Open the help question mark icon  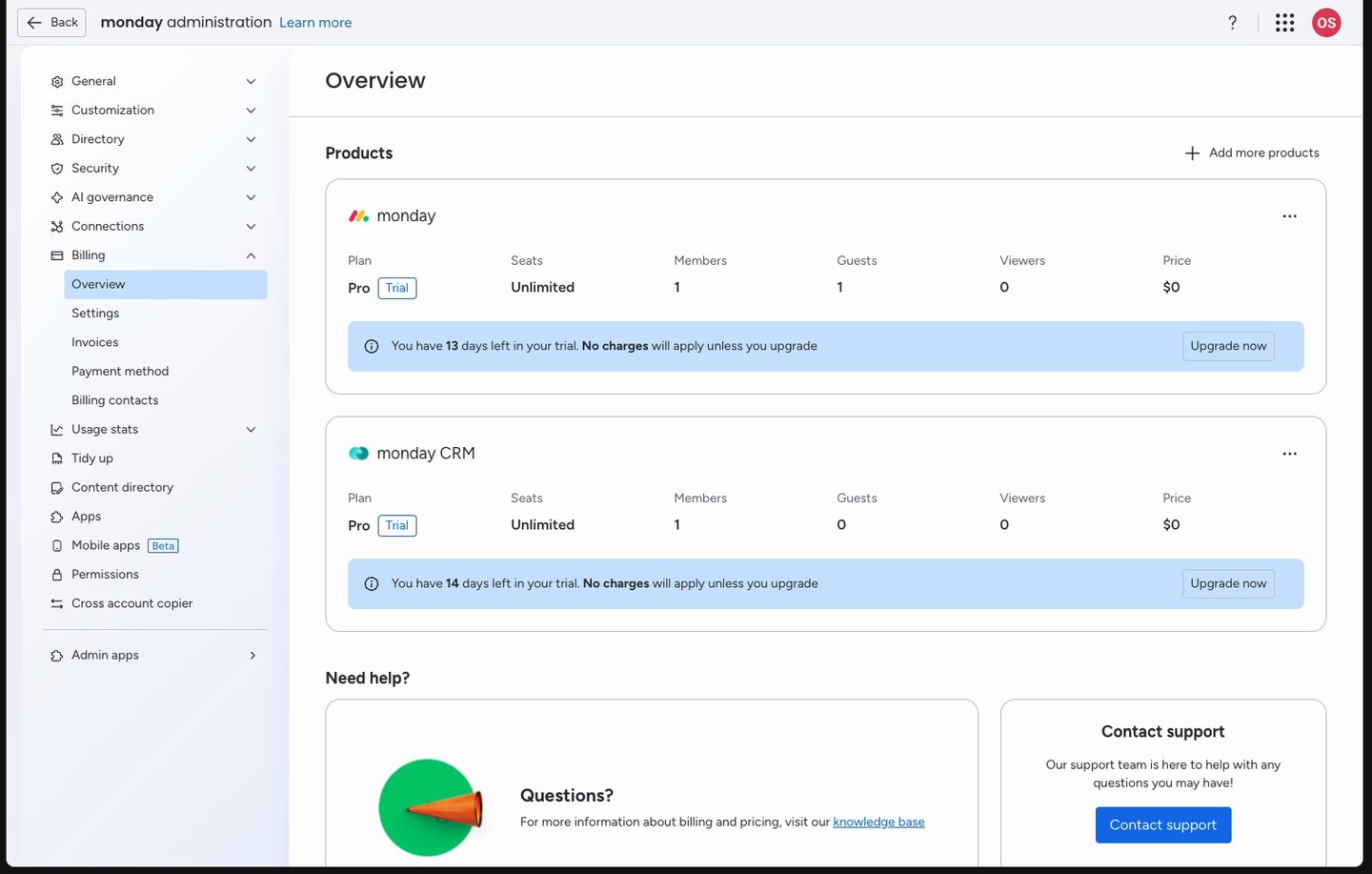pyautogui.click(x=1233, y=23)
